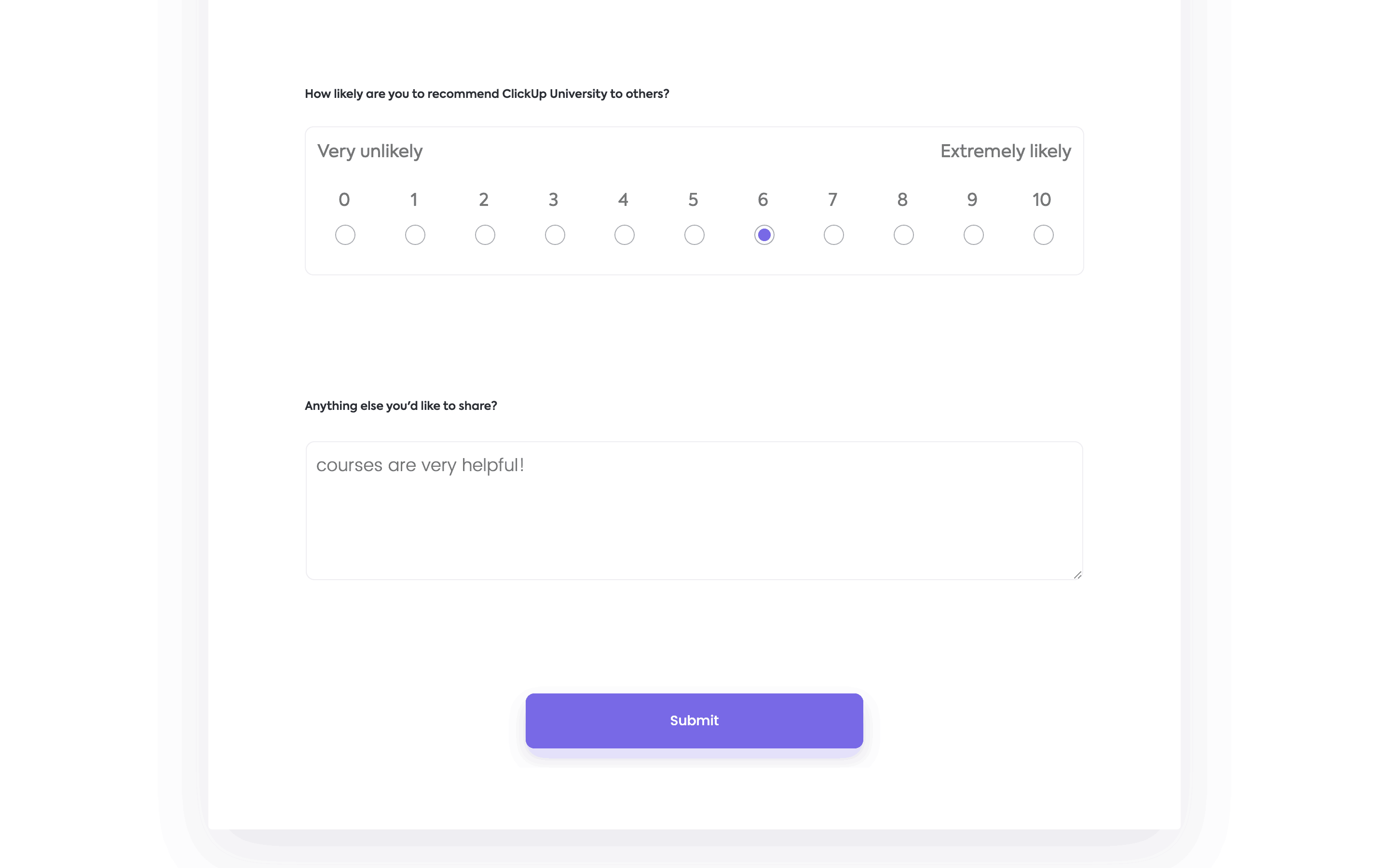
Task: Select rating 1 radio button
Action: (x=415, y=235)
